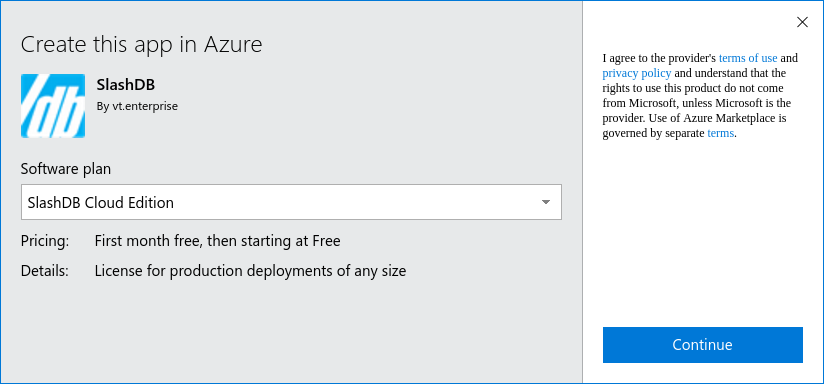Select the SlashDB Cloud Edition plan field
This screenshot has height=384, width=824.
pyautogui.click(x=291, y=202)
